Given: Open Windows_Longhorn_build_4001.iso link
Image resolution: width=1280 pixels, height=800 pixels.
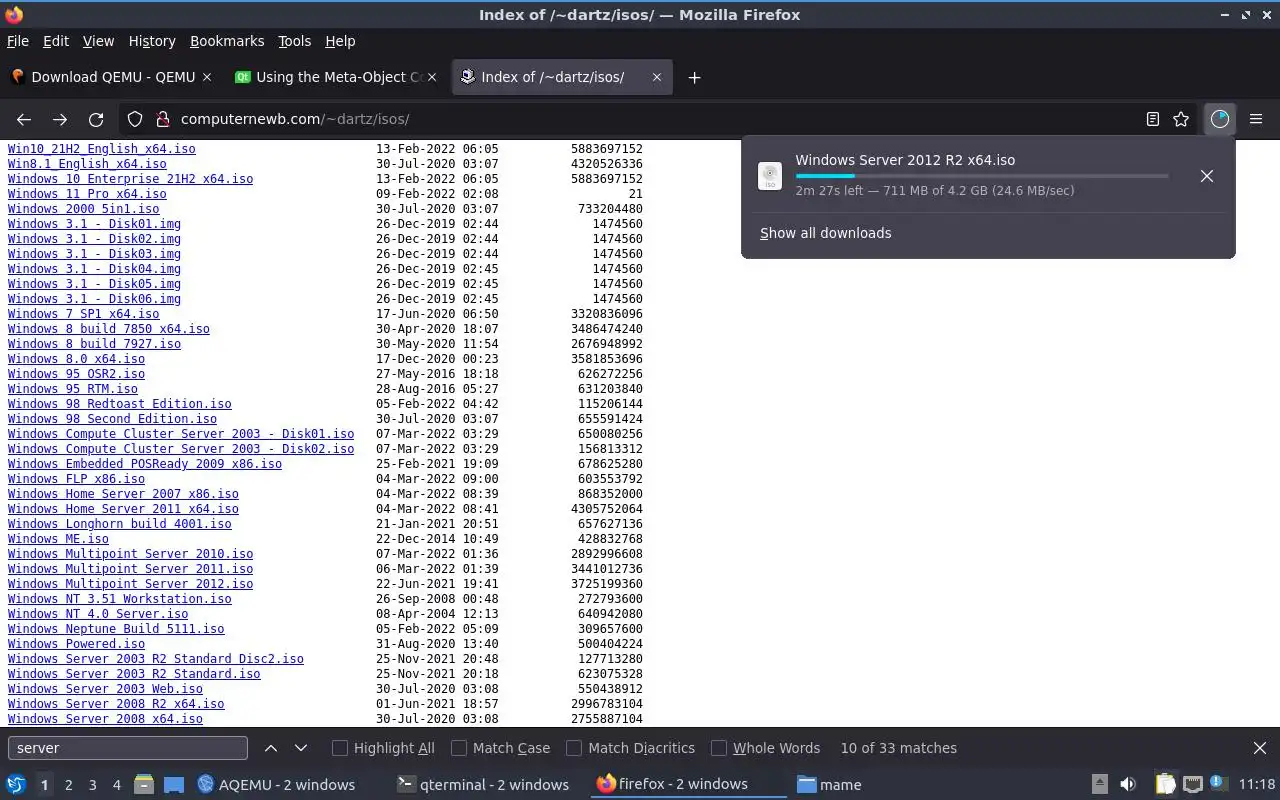Looking at the screenshot, I should point(119,524).
